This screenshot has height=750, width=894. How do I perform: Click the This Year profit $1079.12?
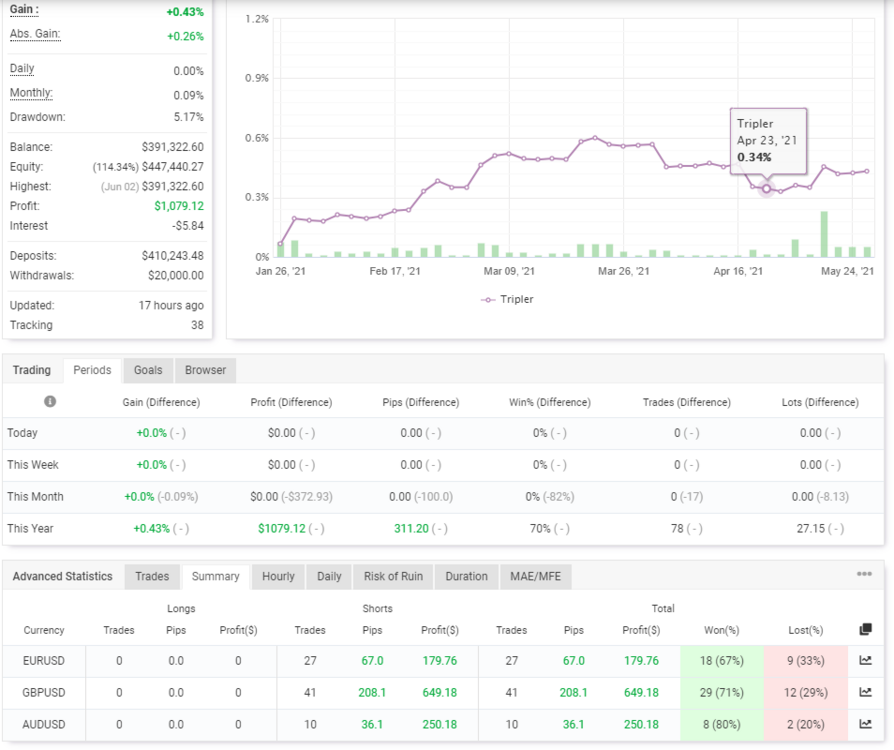(x=282, y=529)
